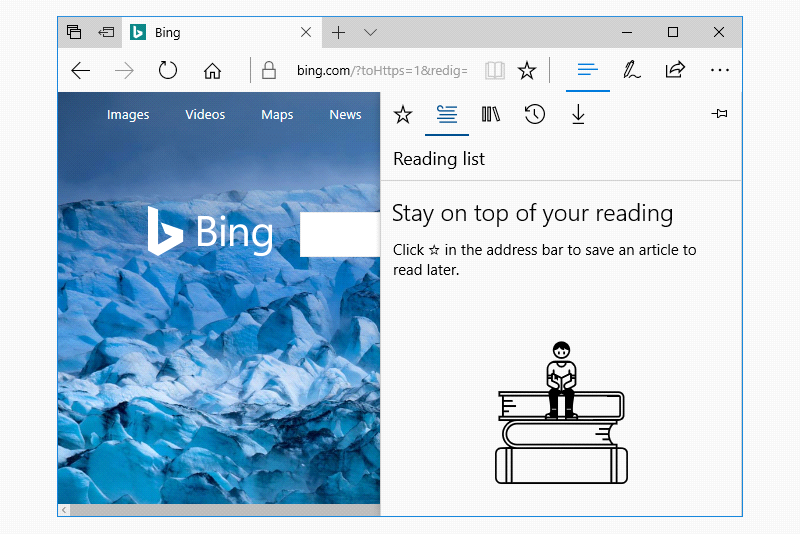This screenshot has height=534, width=800.
Task: Open a new tab with plus icon
Action: point(338,33)
